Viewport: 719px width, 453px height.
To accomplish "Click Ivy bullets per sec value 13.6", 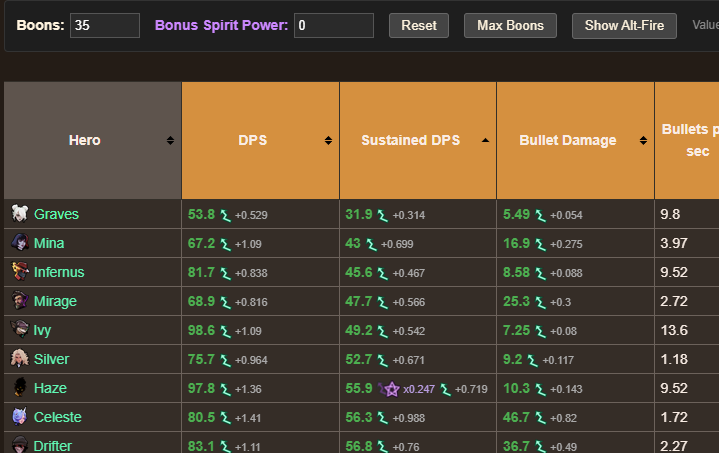I will (674, 330).
